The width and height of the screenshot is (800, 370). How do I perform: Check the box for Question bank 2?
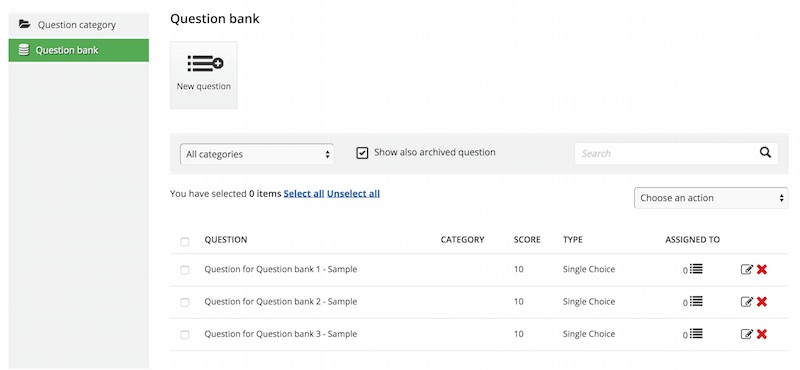[185, 302]
